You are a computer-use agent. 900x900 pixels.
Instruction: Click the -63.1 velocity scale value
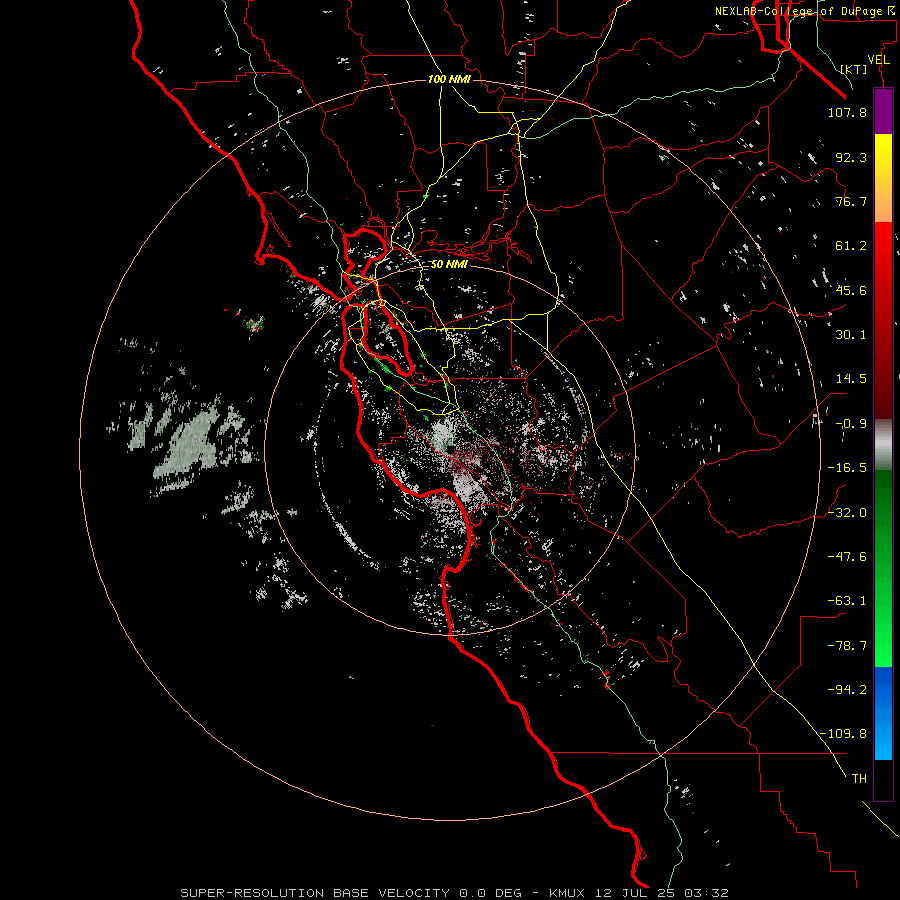[847, 601]
